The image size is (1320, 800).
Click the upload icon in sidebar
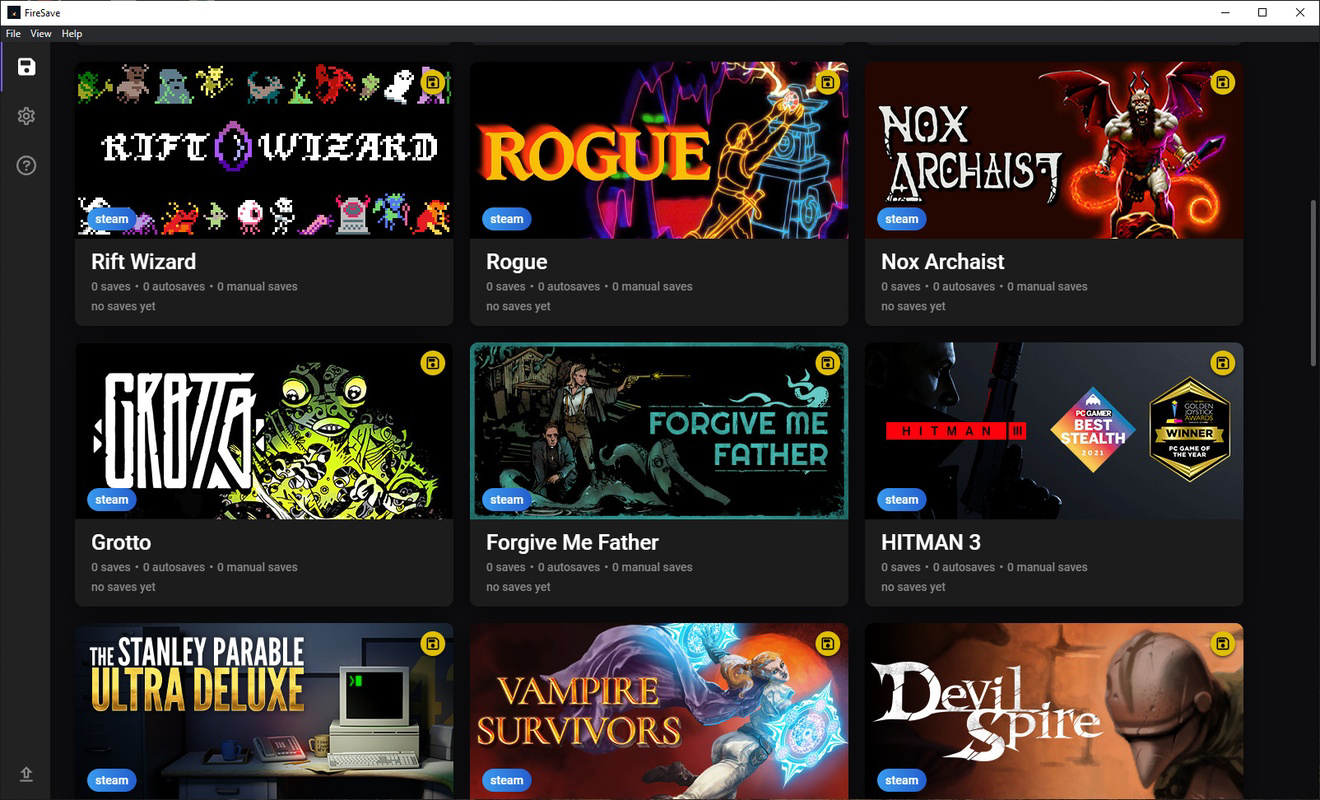tap(27, 774)
